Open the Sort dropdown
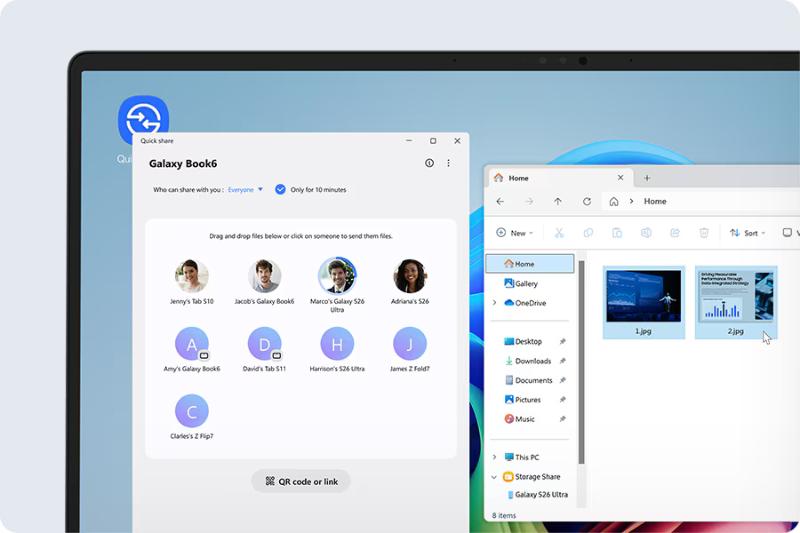Image resolution: width=800 pixels, height=533 pixels. pos(747,233)
